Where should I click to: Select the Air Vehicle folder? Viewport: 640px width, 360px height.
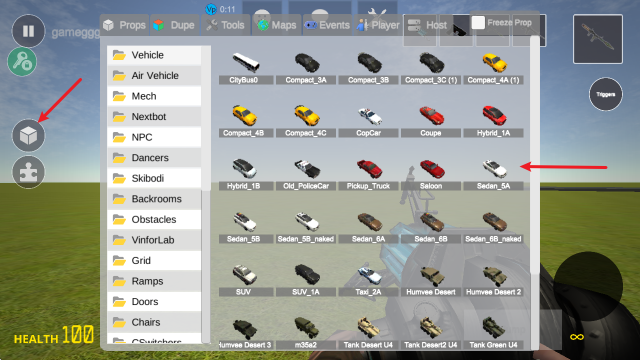pos(154,76)
